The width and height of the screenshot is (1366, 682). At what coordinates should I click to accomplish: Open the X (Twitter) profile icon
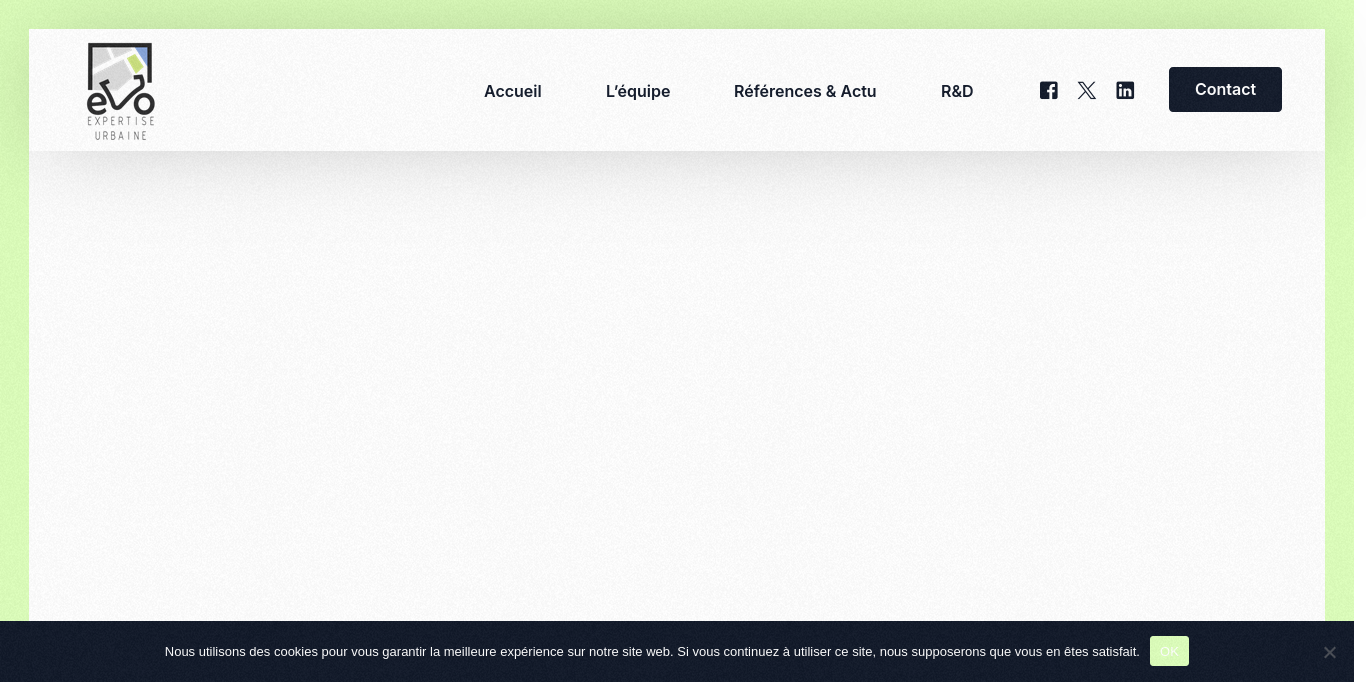point(1087,91)
